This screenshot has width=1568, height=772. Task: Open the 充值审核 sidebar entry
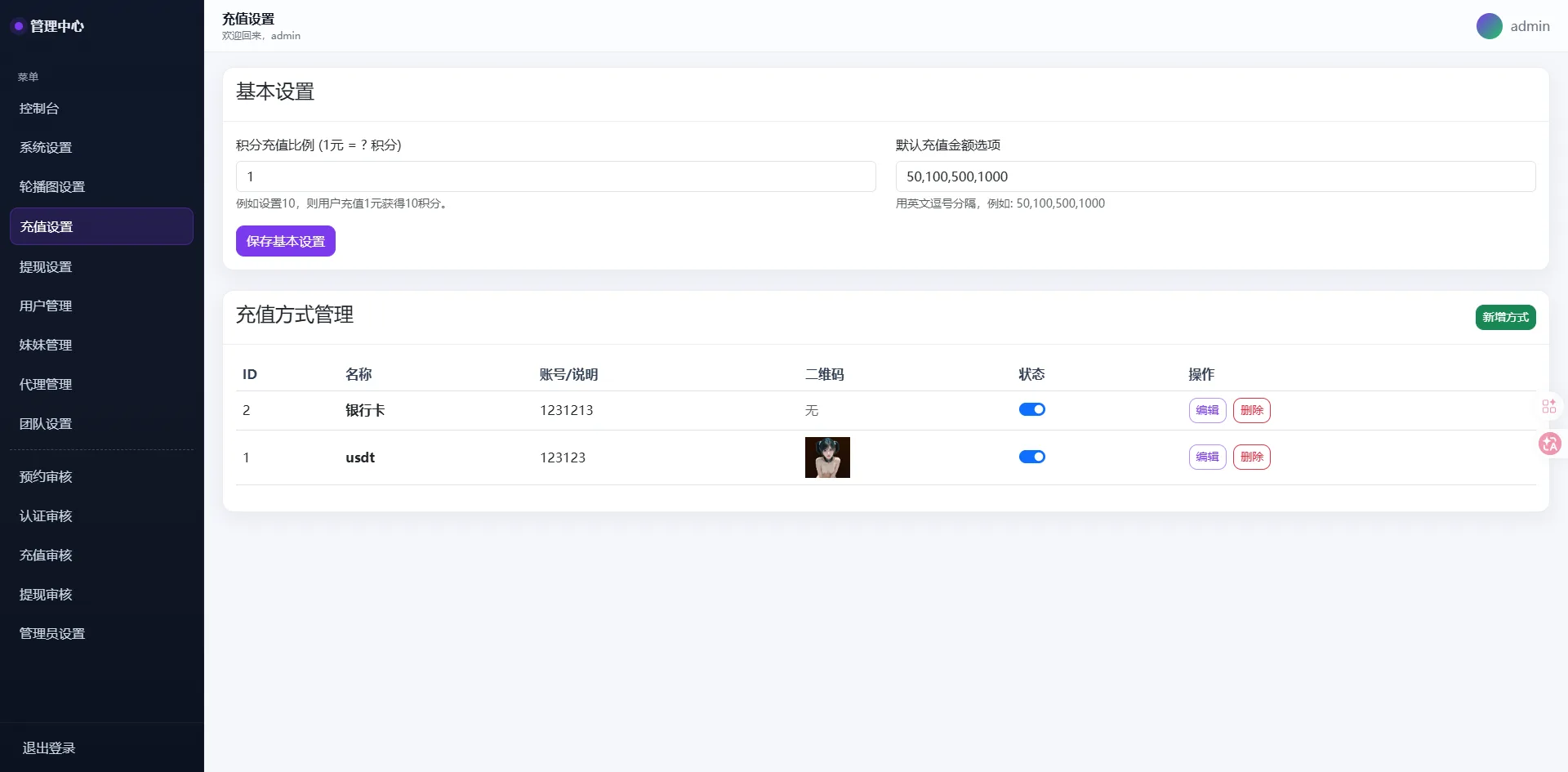(46, 556)
